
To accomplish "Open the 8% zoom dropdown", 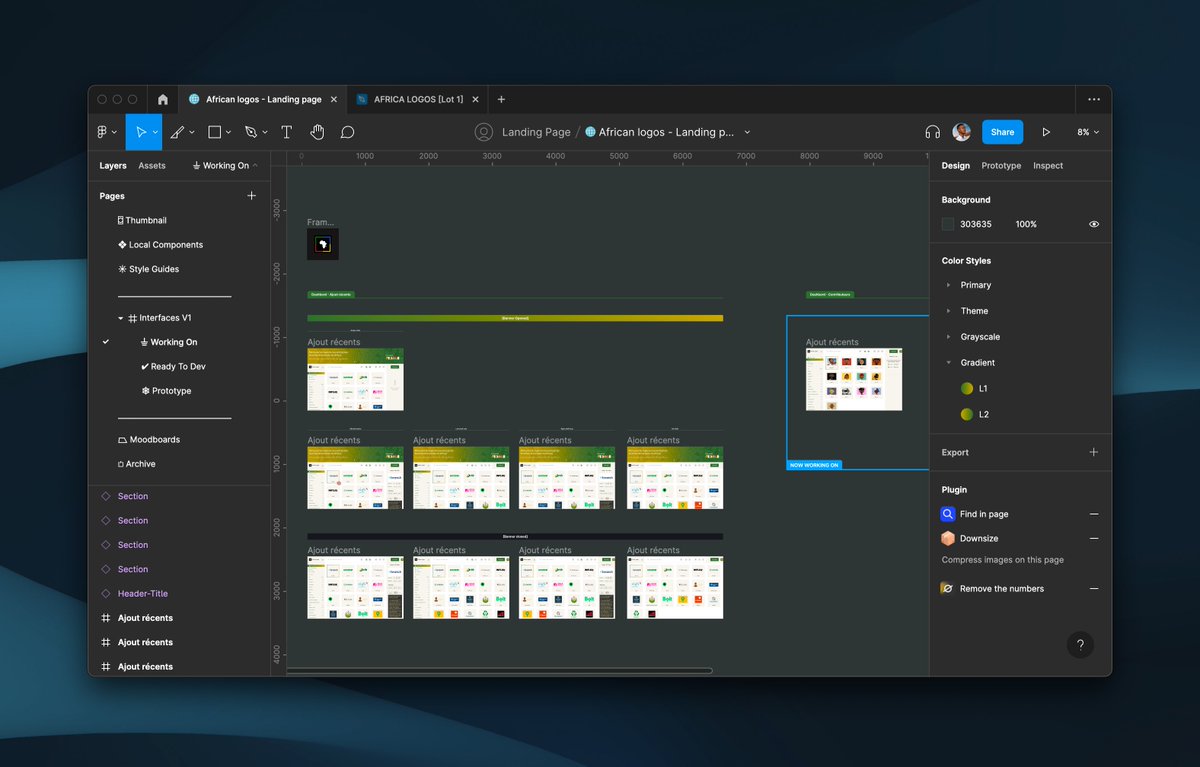I will point(1088,132).
